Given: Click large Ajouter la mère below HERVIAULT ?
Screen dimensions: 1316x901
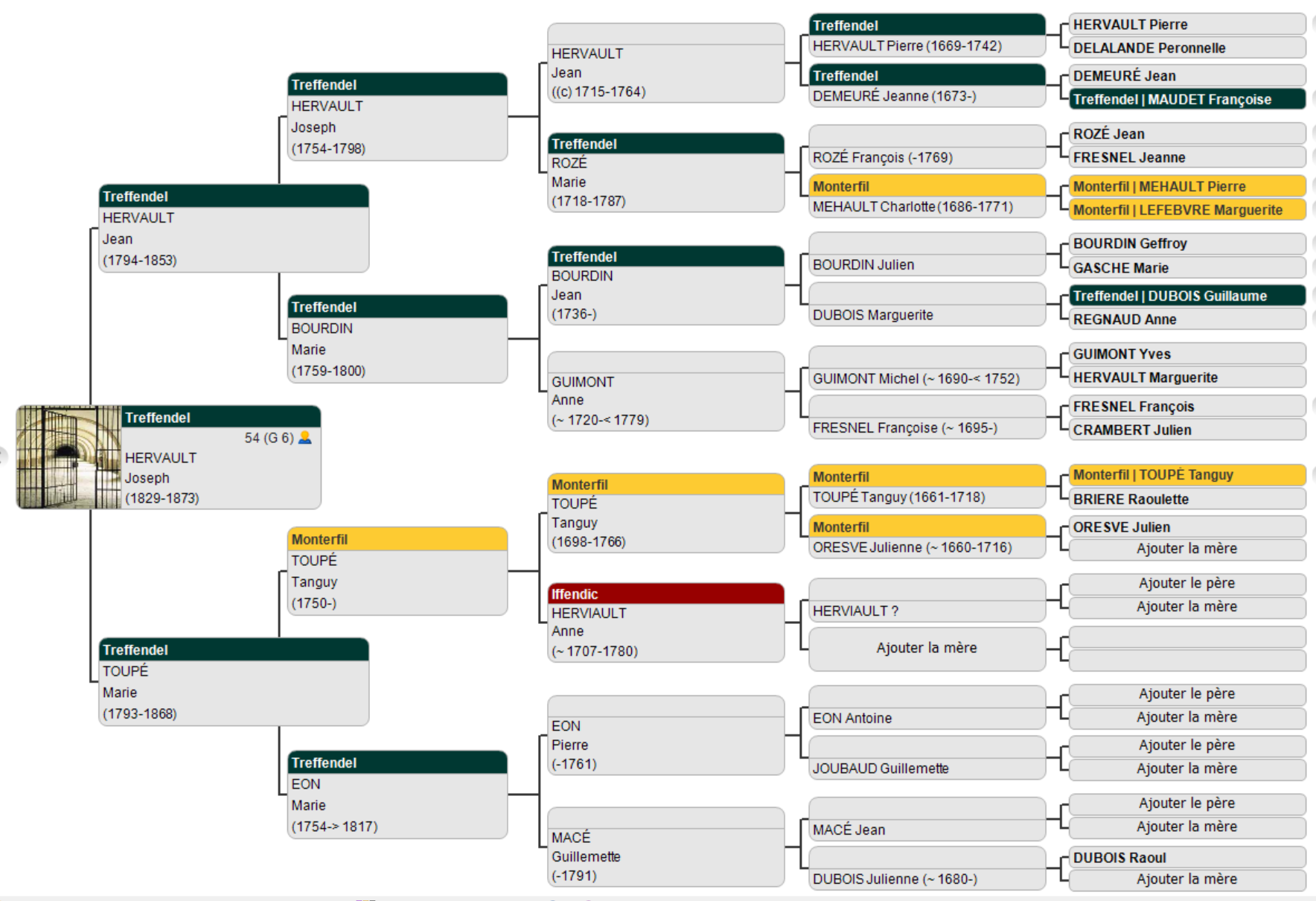Looking at the screenshot, I should point(926,648).
